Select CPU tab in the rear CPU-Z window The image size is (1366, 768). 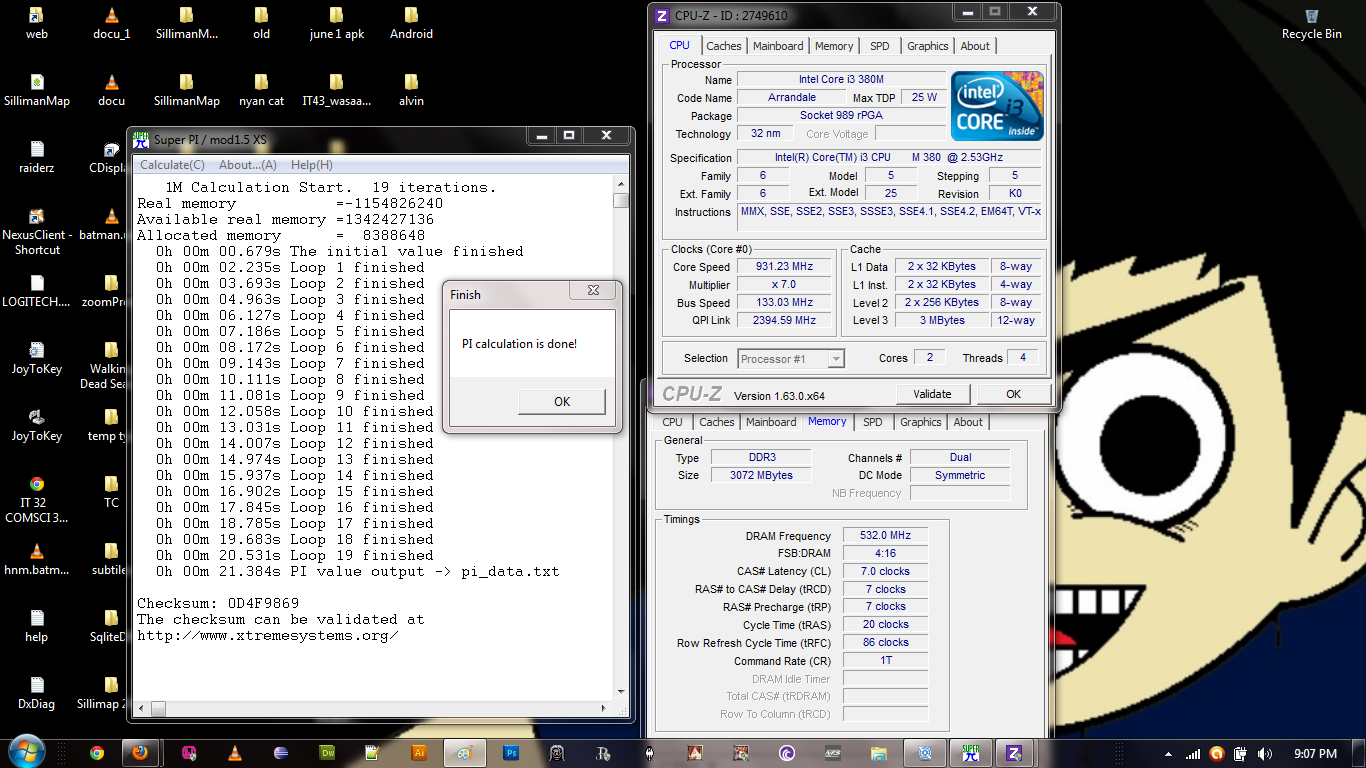tap(673, 422)
